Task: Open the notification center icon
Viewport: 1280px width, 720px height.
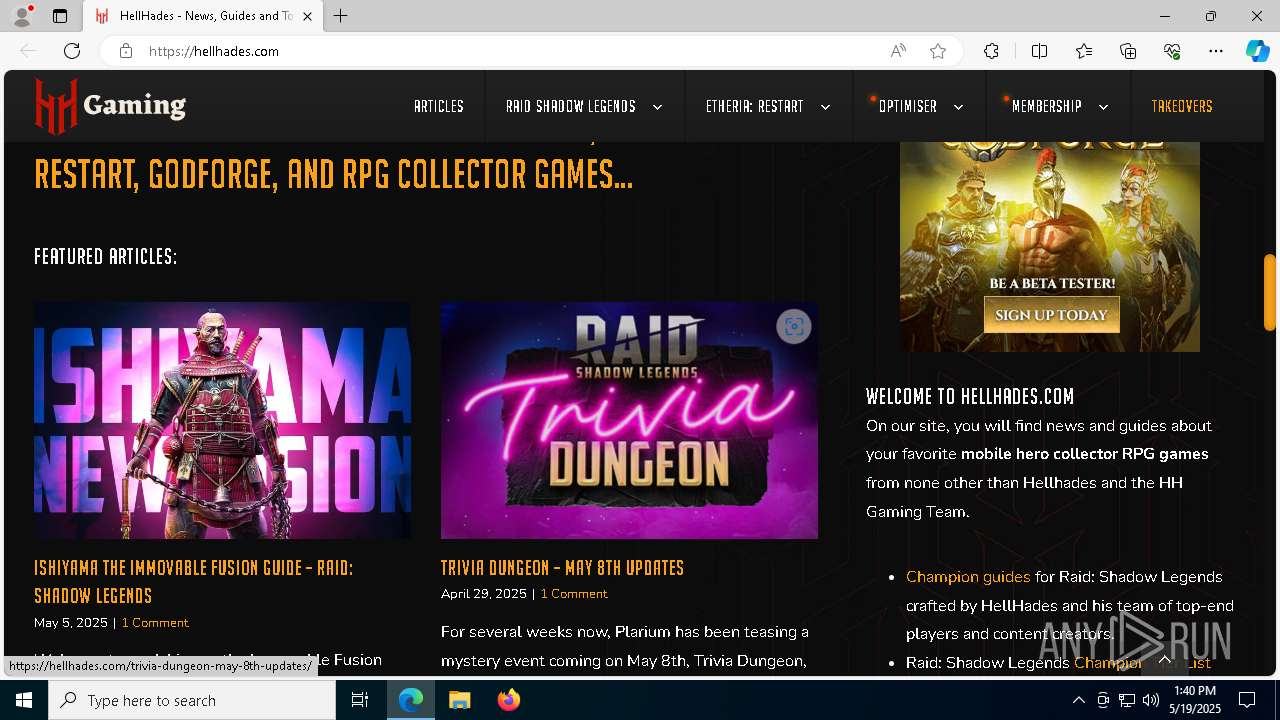Action: [x=1247, y=700]
